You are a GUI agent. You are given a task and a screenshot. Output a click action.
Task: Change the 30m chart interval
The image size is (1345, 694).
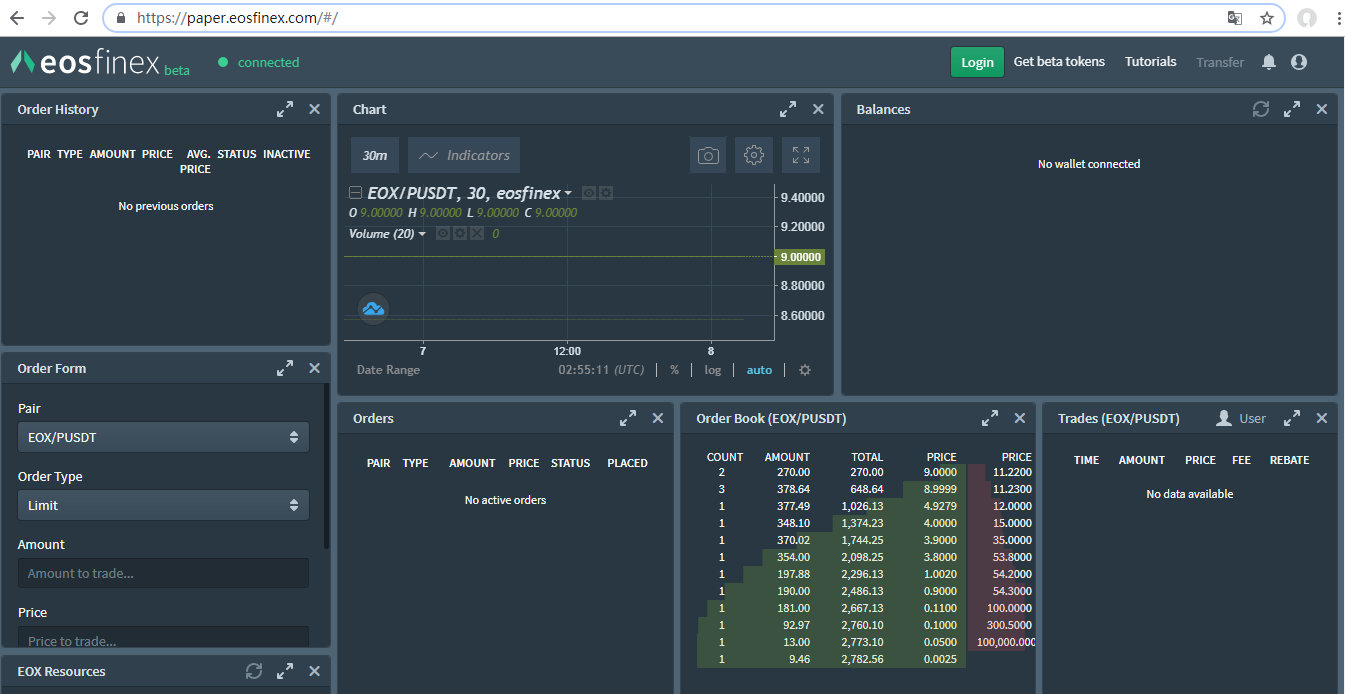[x=375, y=155]
